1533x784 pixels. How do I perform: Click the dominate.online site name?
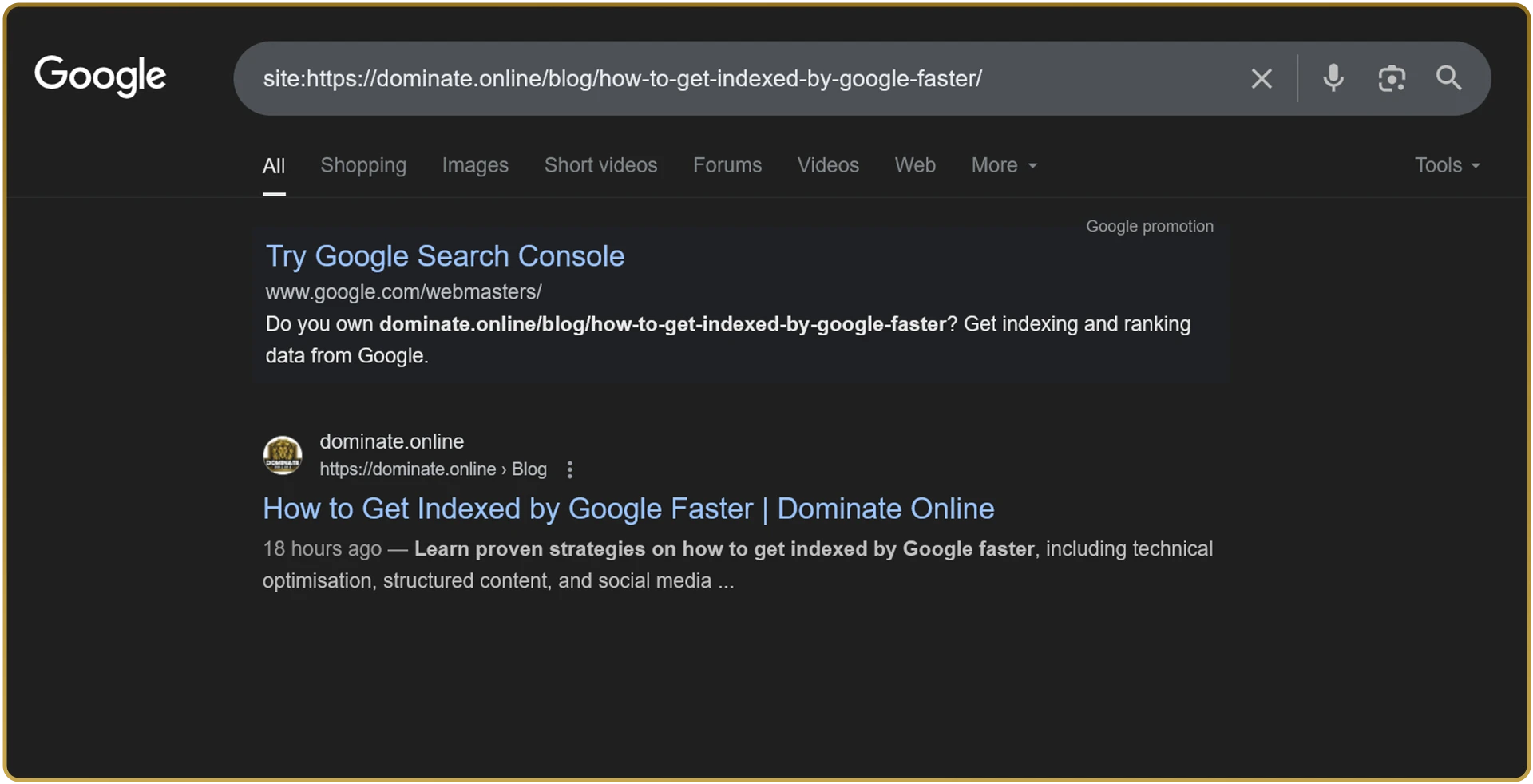(391, 441)
